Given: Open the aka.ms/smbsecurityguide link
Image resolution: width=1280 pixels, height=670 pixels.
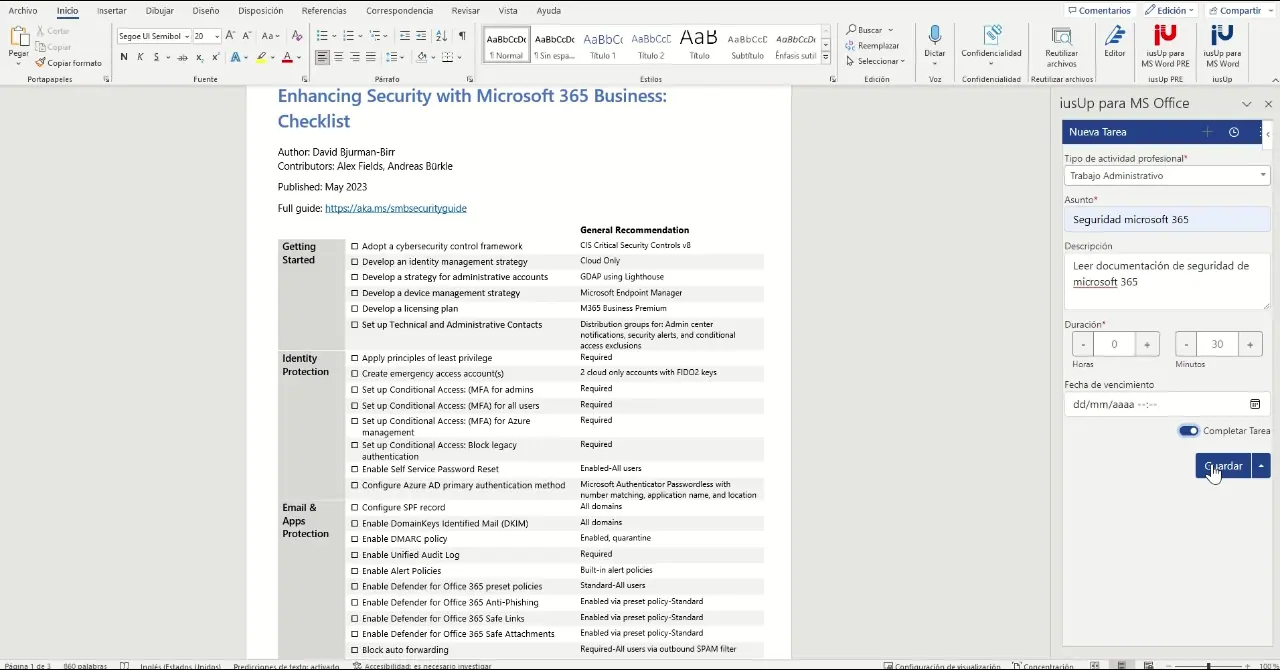Looking at the screenshot, I should point(395,208).
